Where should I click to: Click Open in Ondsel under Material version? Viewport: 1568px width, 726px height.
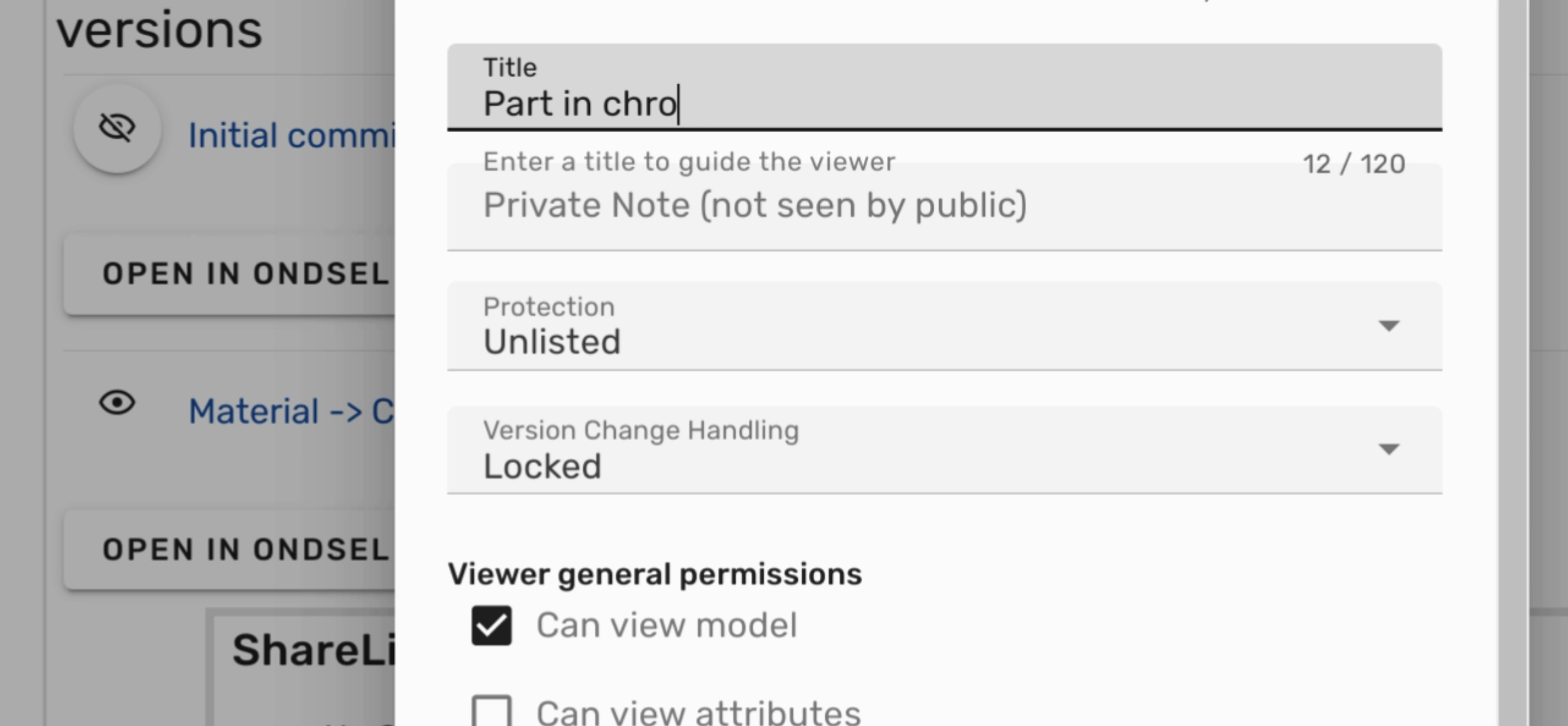(245, 550)
